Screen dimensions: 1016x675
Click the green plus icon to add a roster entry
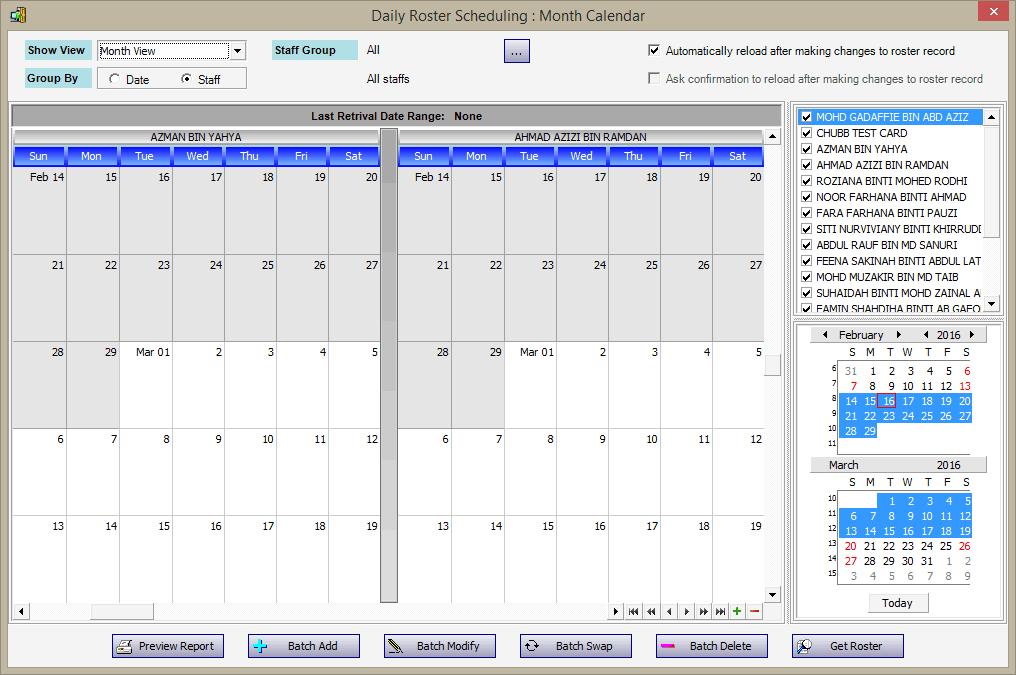click(738, 611)
